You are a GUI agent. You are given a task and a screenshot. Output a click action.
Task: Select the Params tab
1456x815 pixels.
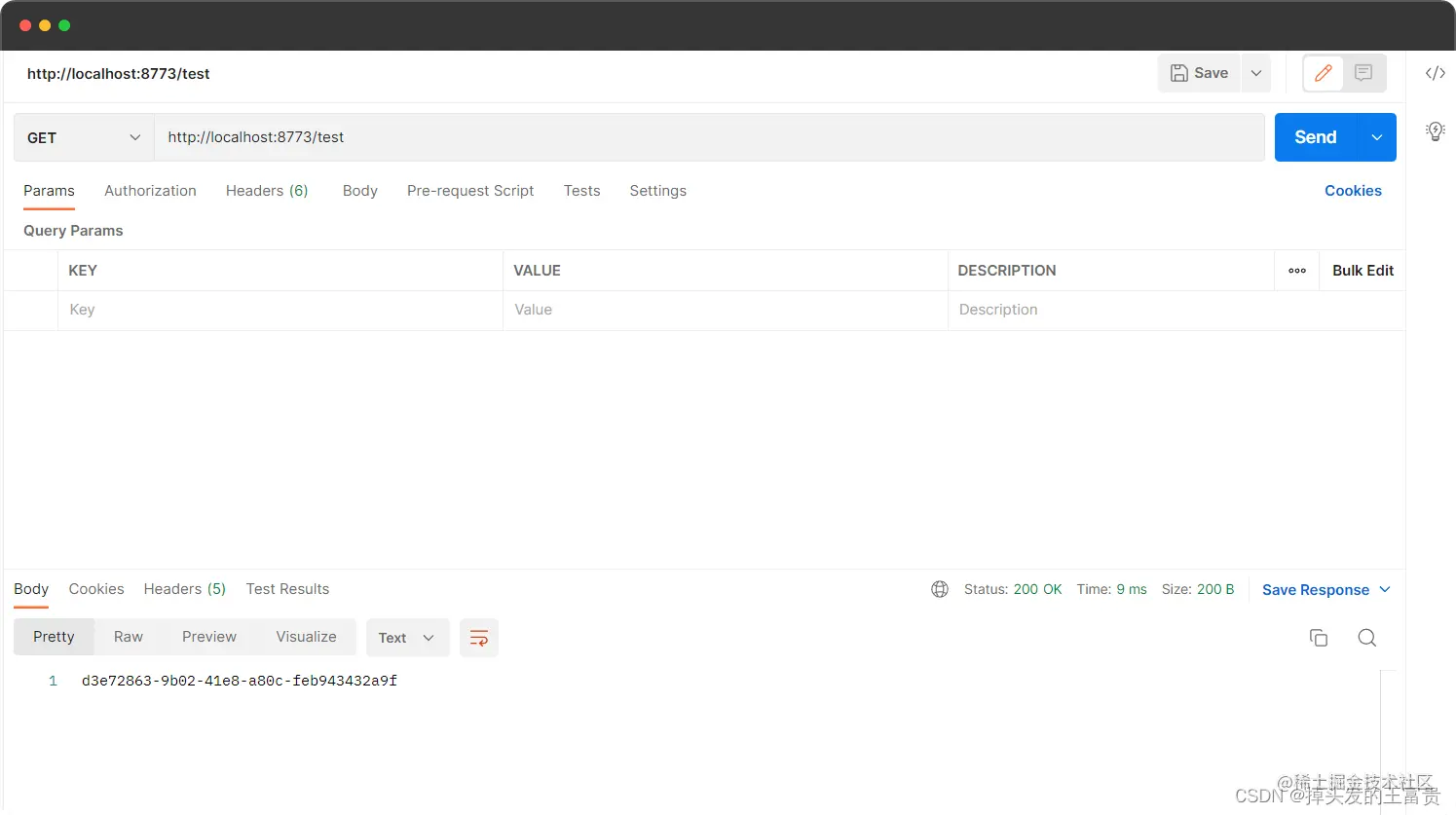49,191
